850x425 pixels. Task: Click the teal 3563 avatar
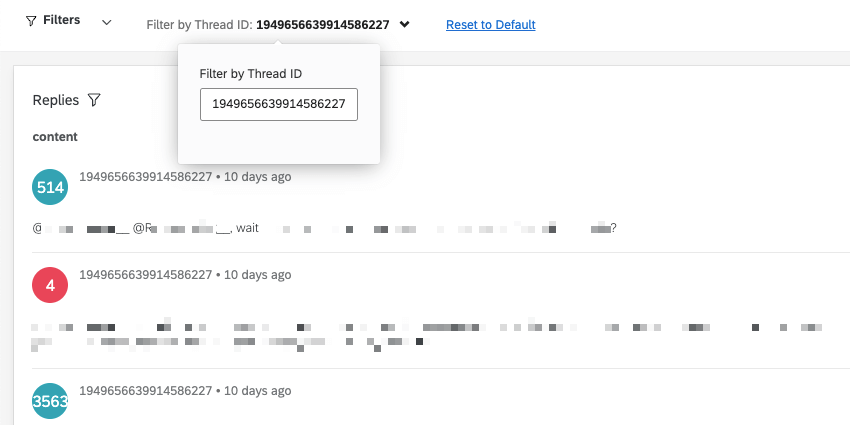[50, 402]
